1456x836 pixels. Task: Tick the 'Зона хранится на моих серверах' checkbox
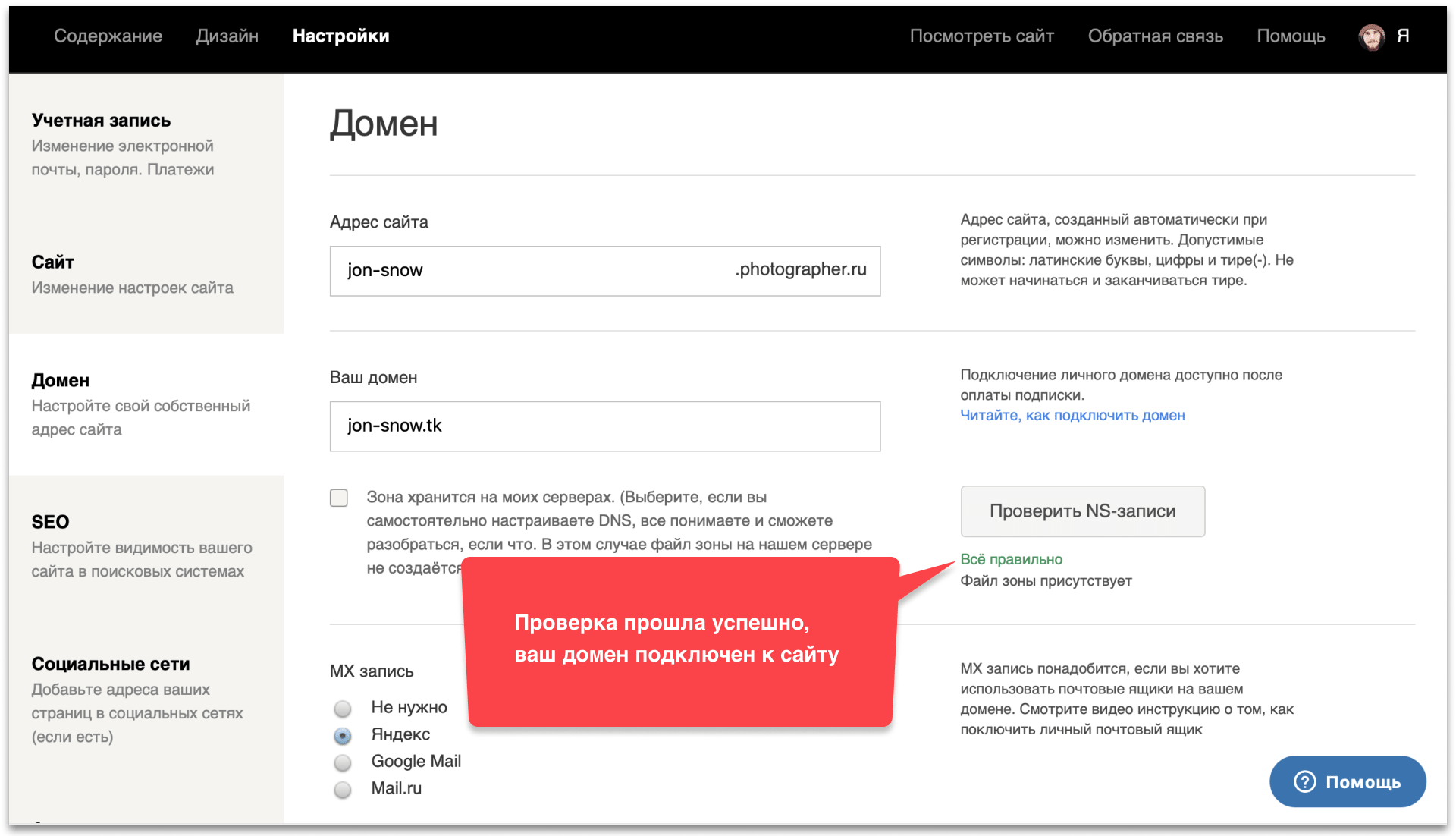[x=339, y=498]
